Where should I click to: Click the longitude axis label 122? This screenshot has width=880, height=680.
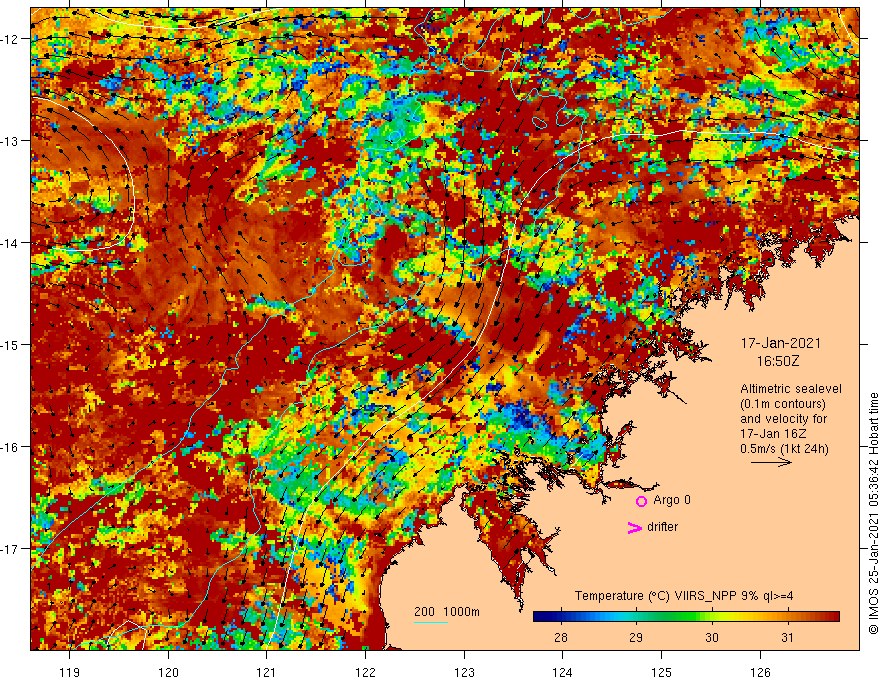coord(365,672)
